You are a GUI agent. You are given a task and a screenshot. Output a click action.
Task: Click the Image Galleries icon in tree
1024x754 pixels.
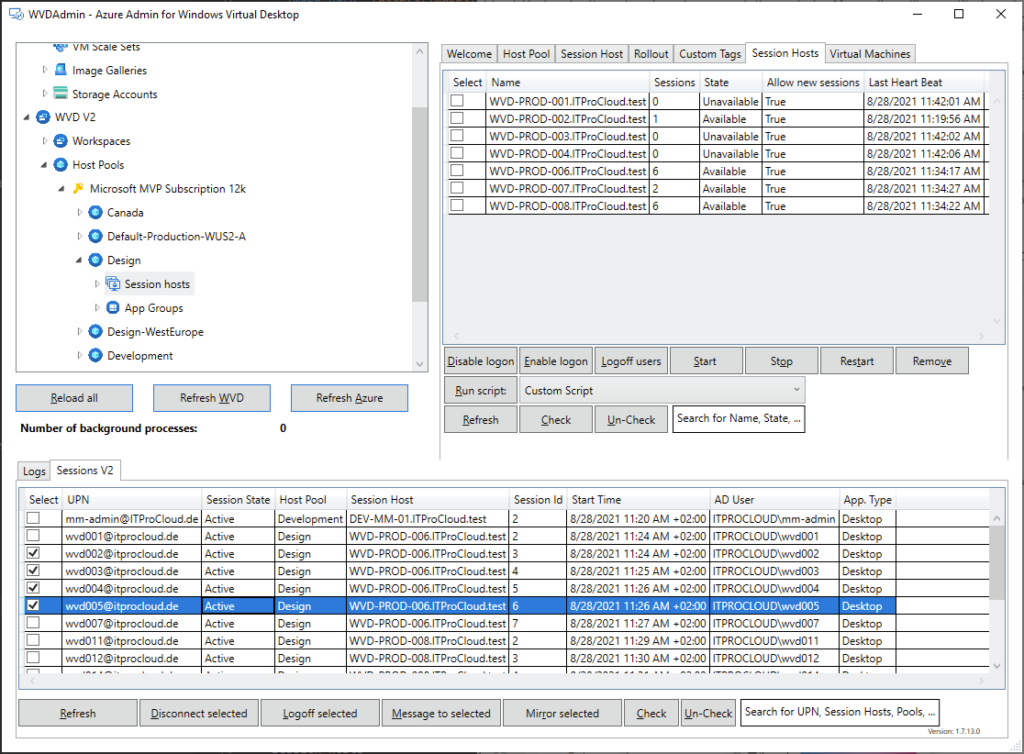61,70
